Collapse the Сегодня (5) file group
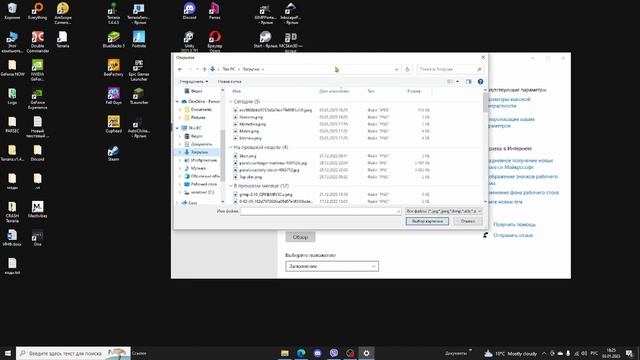The image size is (640, 360). (231, 101)
